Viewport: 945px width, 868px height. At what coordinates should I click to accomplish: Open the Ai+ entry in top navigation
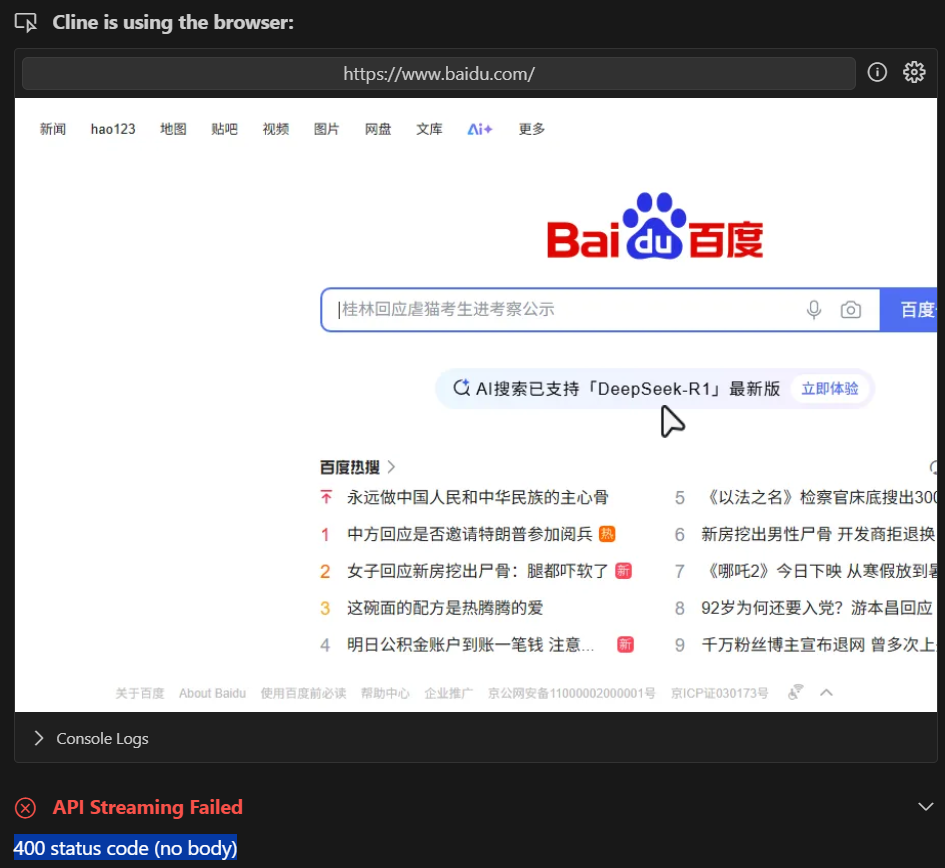[480, 129]
